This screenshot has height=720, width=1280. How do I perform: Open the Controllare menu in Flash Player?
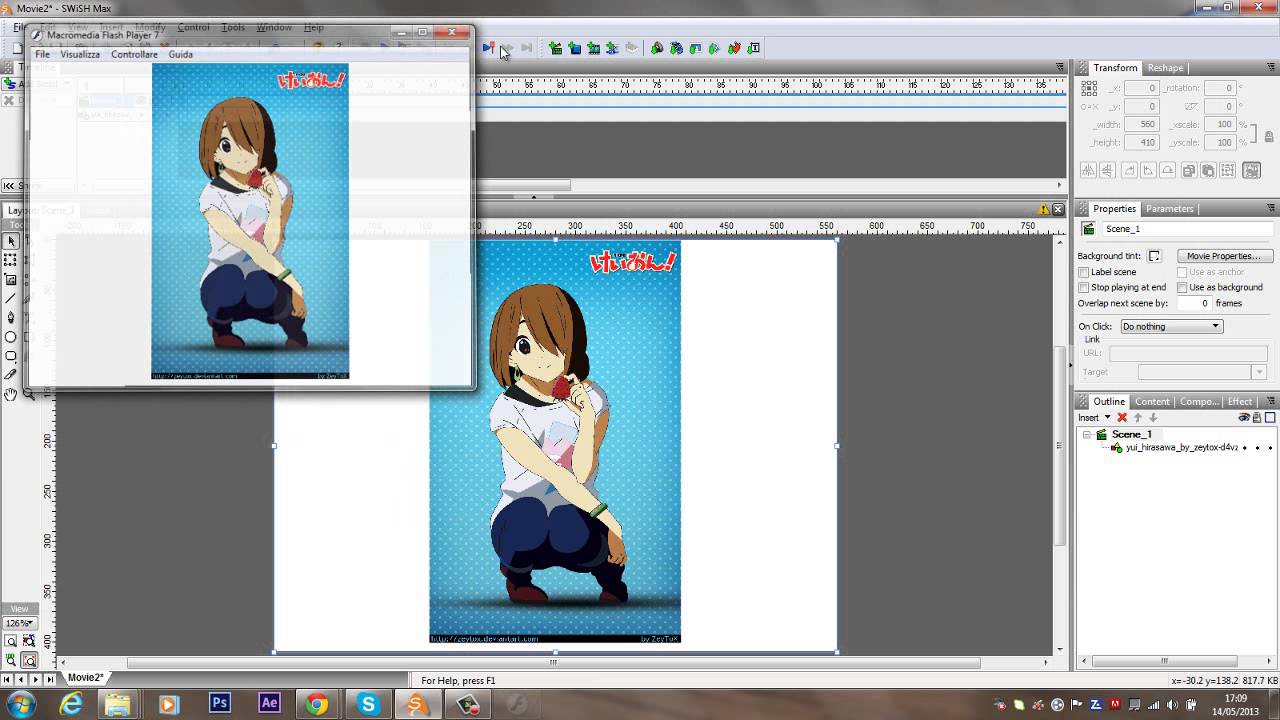(134, 55)
